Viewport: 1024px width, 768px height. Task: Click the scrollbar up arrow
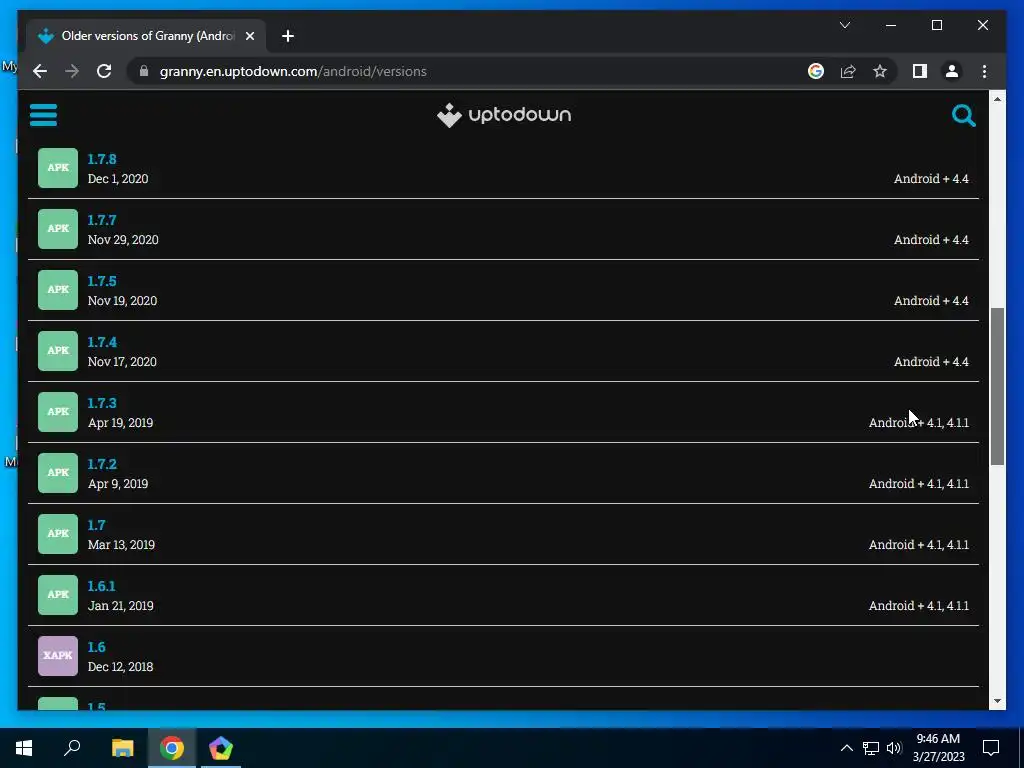pyautogui.click(x=997, y=99)
